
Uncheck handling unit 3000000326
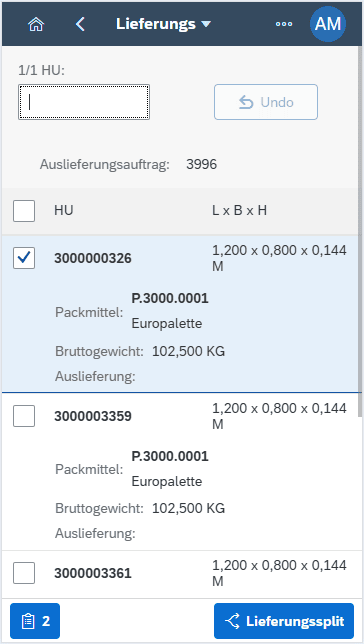click(x=24, y=258)
